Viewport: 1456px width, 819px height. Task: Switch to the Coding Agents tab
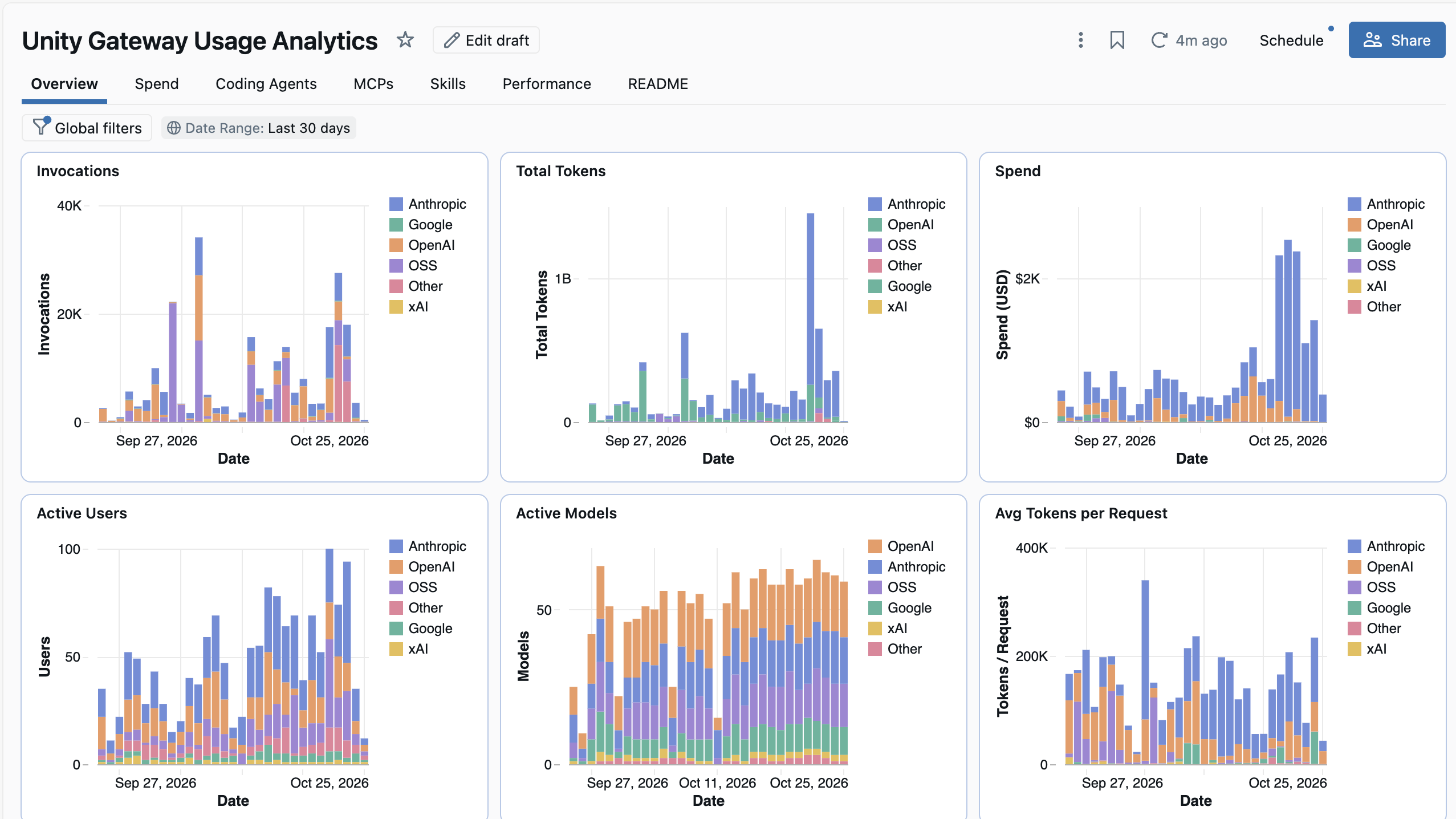pos(266,84)
